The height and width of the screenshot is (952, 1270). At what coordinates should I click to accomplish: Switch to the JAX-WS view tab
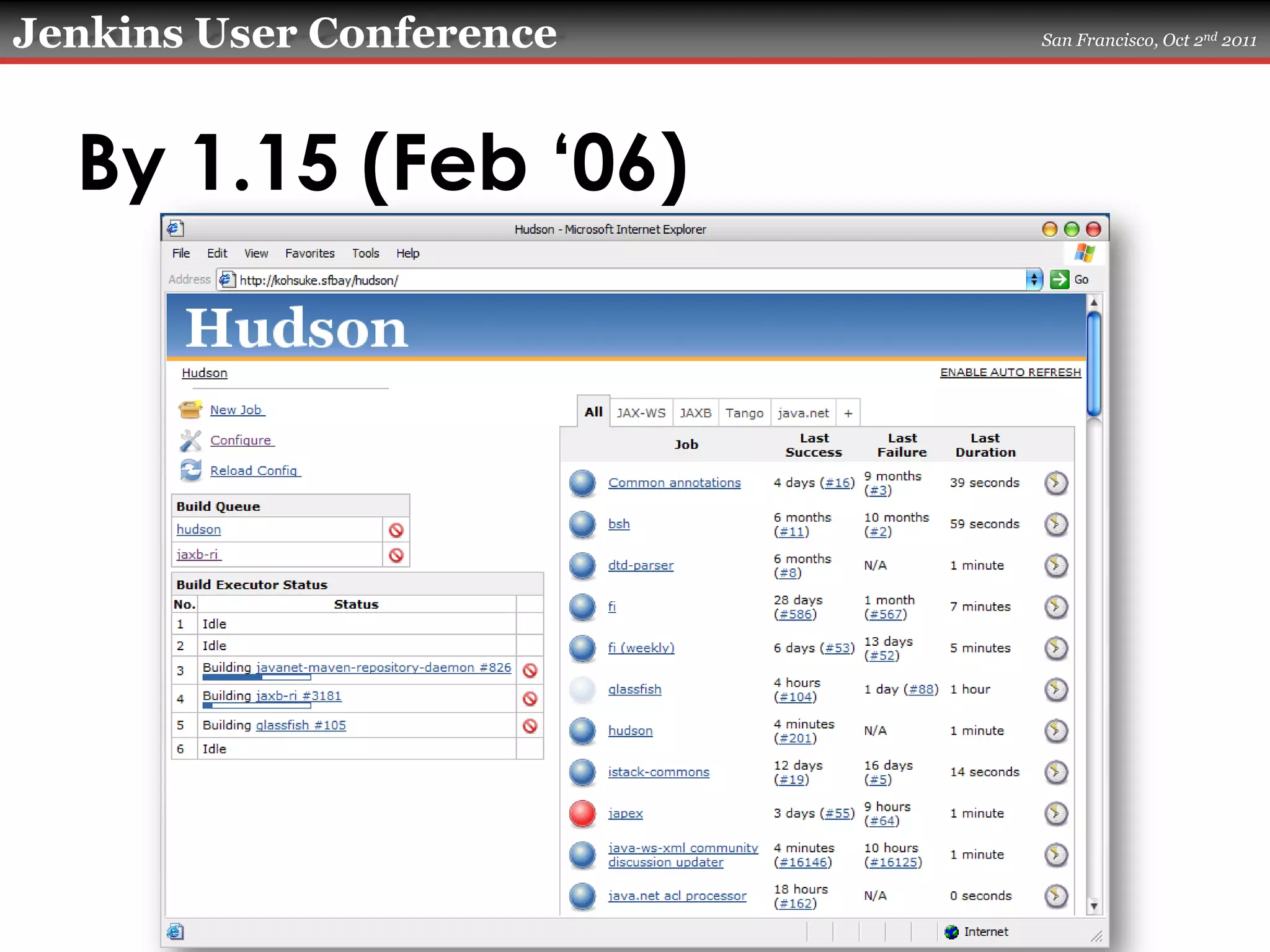pos(641,413)
